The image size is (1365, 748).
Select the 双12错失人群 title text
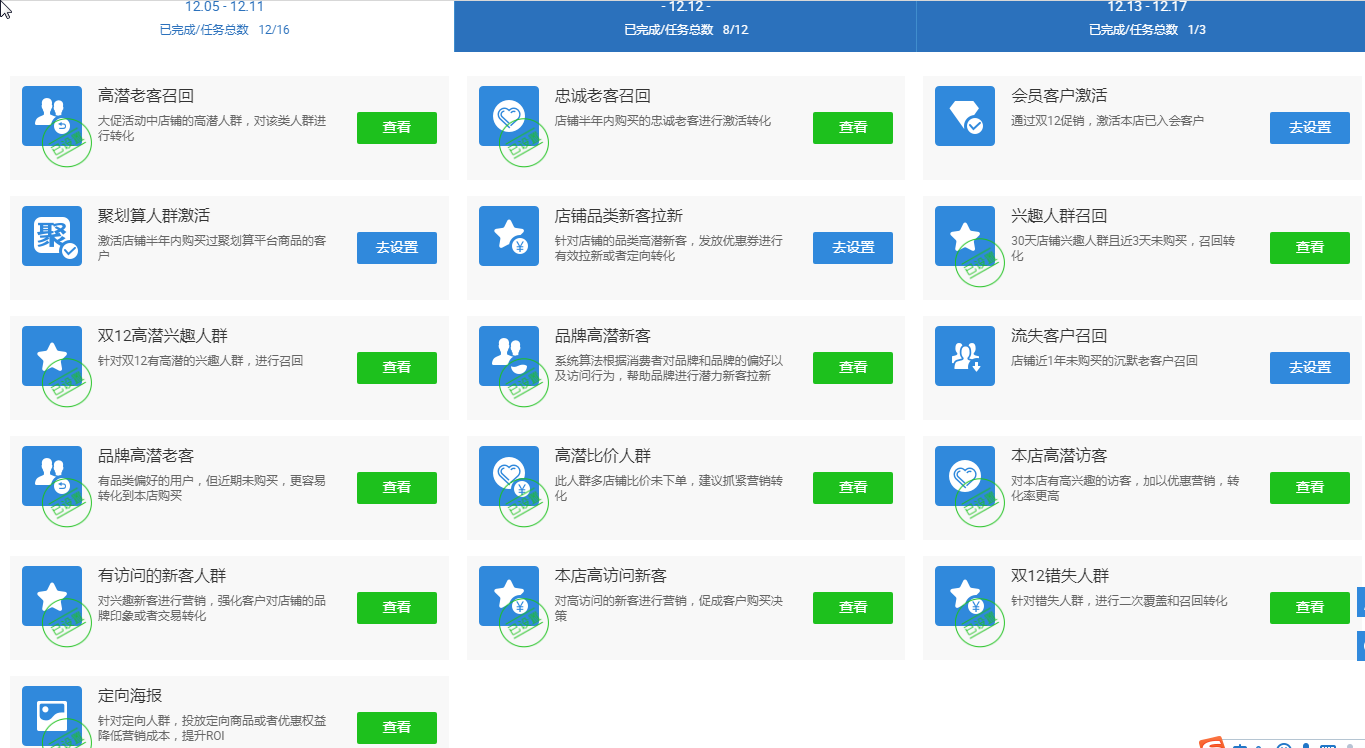(1060, 576)
